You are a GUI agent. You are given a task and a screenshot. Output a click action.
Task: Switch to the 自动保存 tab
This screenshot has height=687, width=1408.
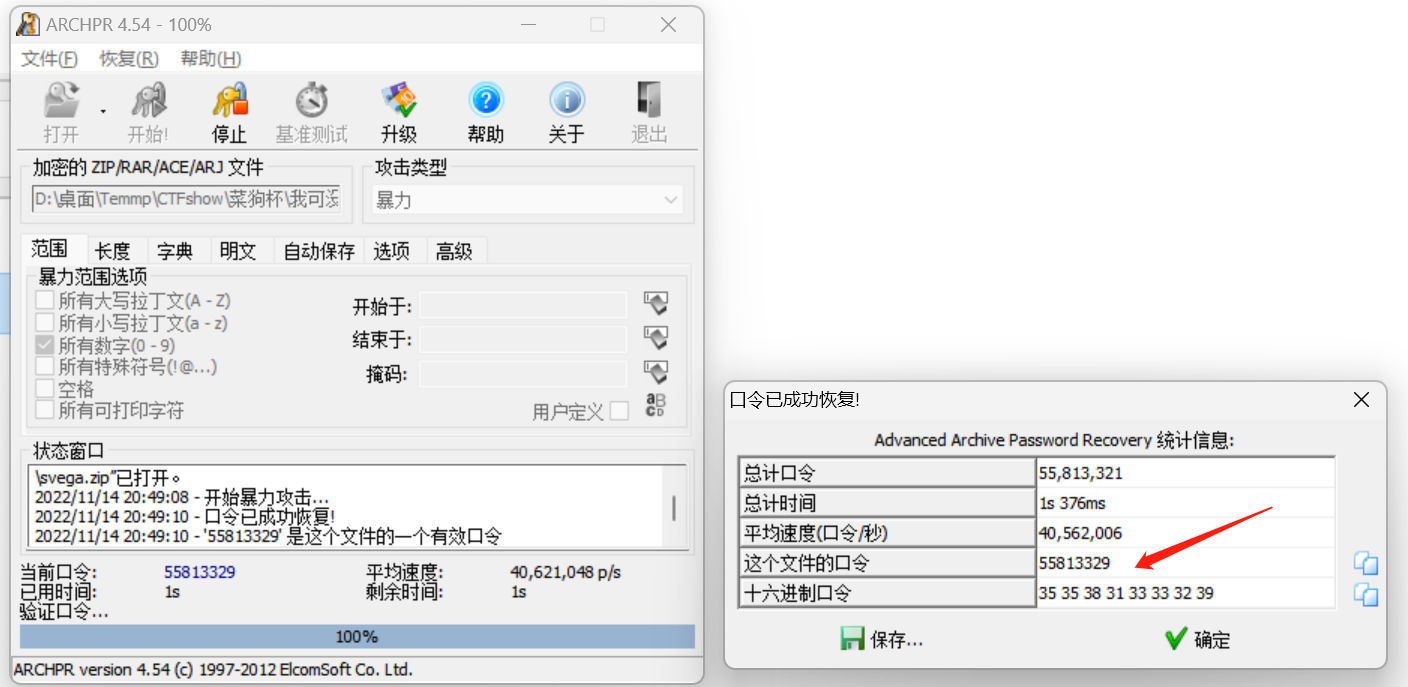(319, 251)
